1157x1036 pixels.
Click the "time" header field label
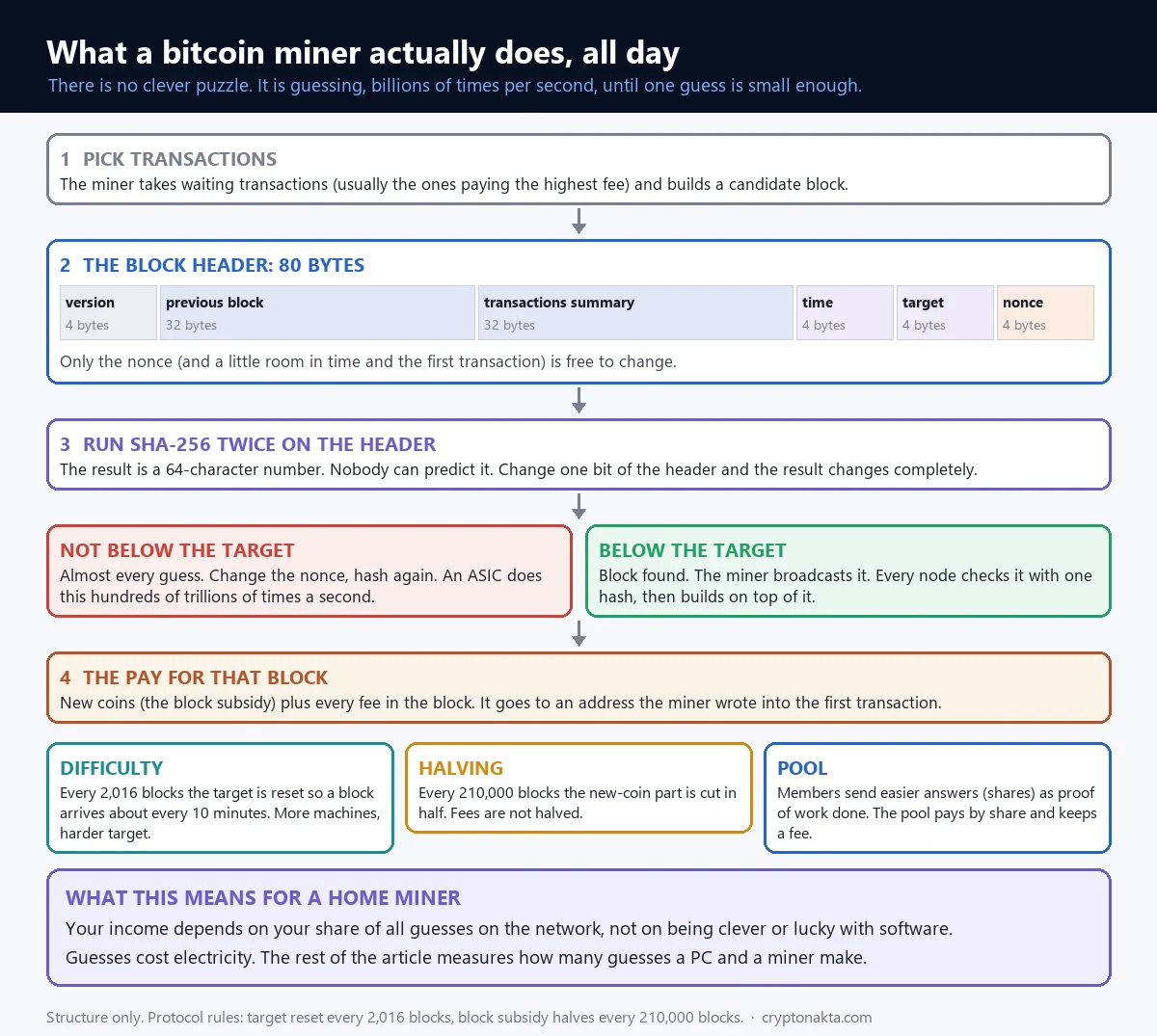click(818, 303)
